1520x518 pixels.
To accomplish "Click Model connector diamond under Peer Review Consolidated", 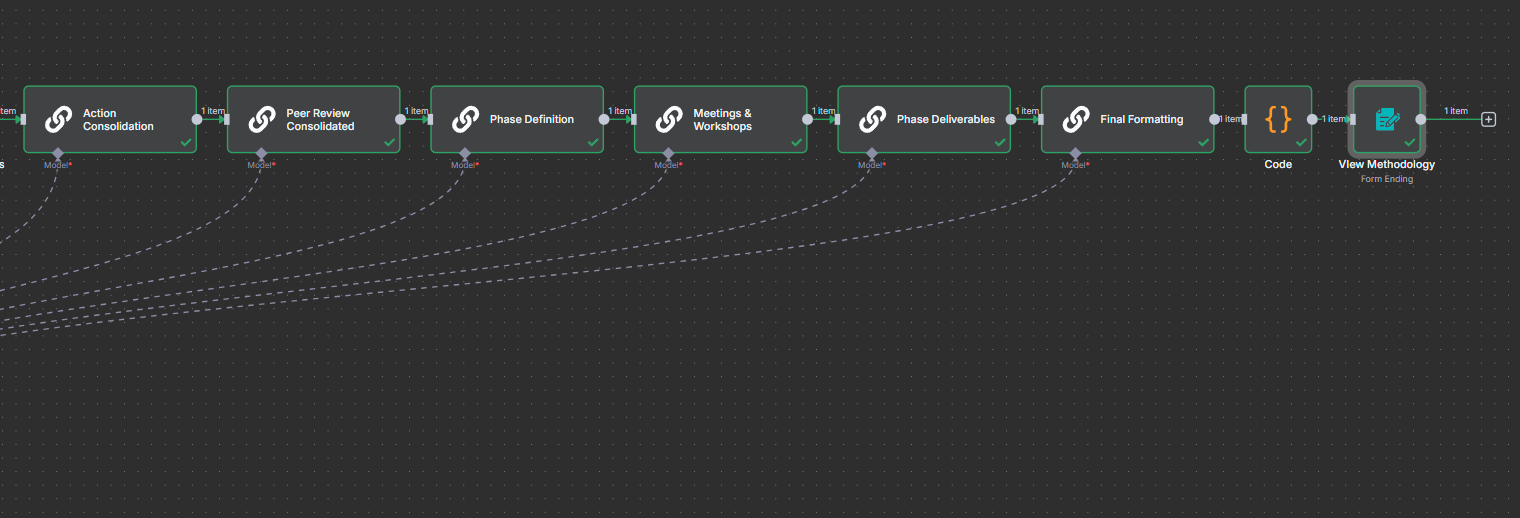I will click(x=262, y=153).
